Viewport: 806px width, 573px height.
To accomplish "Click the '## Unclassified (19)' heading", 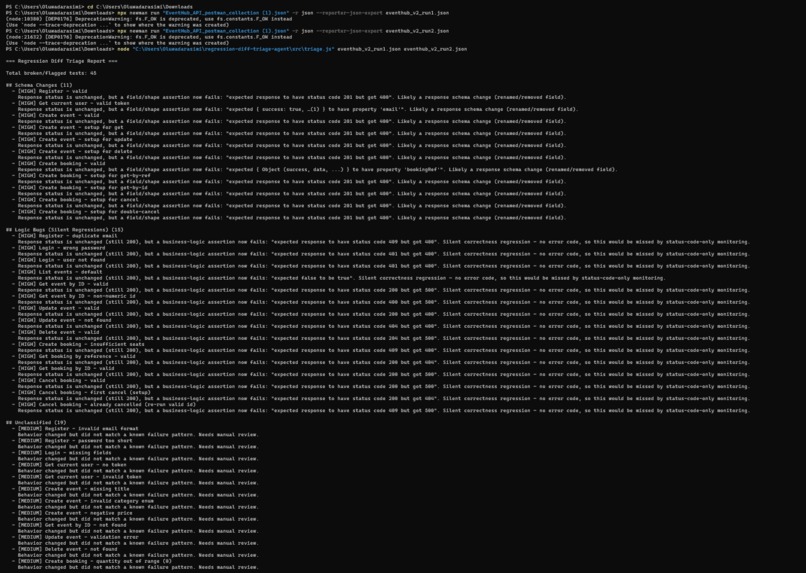I will pos(36,423).
